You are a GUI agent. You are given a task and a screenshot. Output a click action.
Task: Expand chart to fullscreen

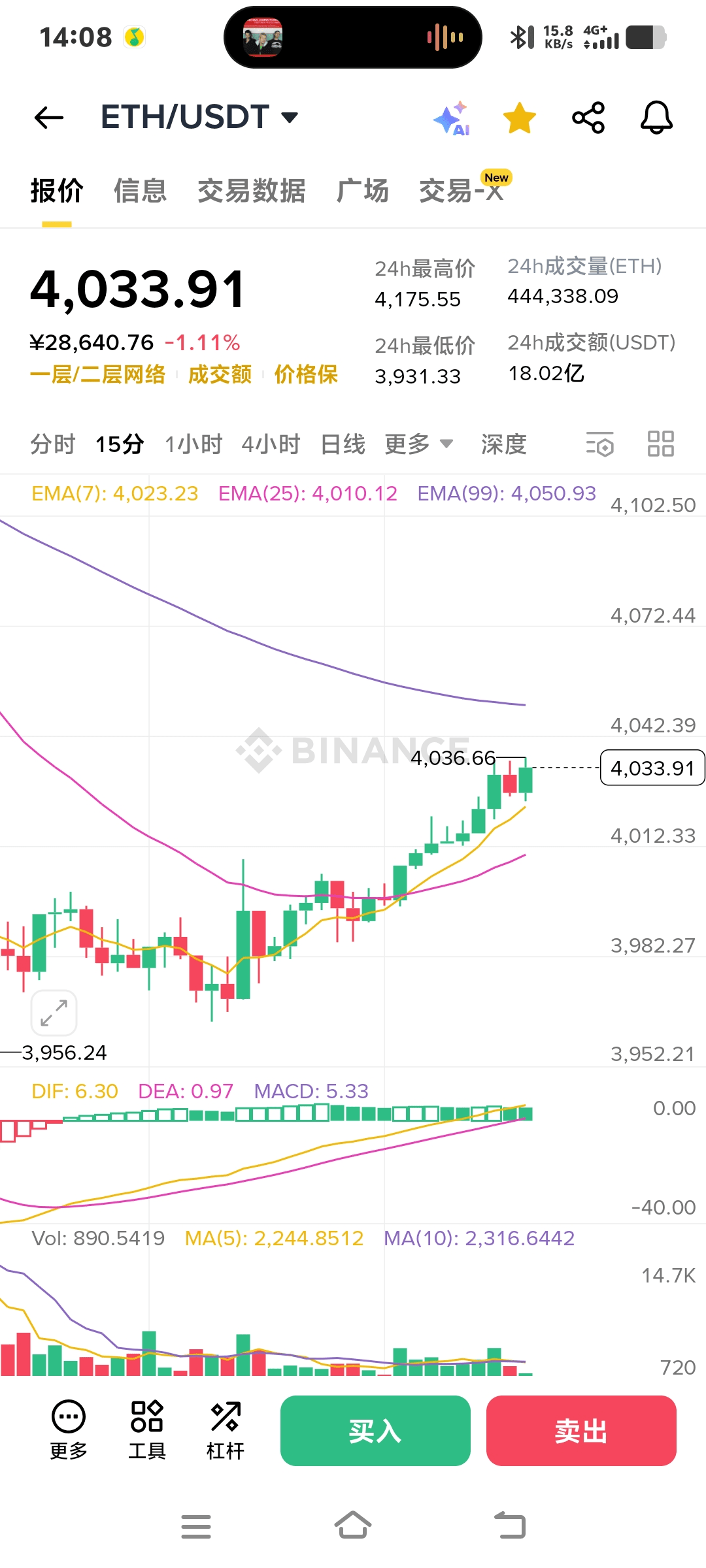point(54,1013)
